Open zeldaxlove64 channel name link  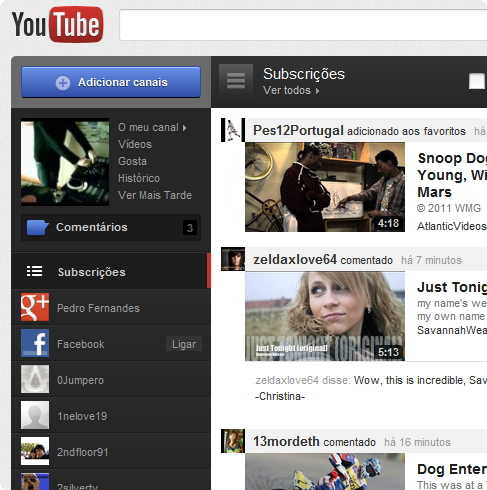pyautogui.click(x=295, y=260)
